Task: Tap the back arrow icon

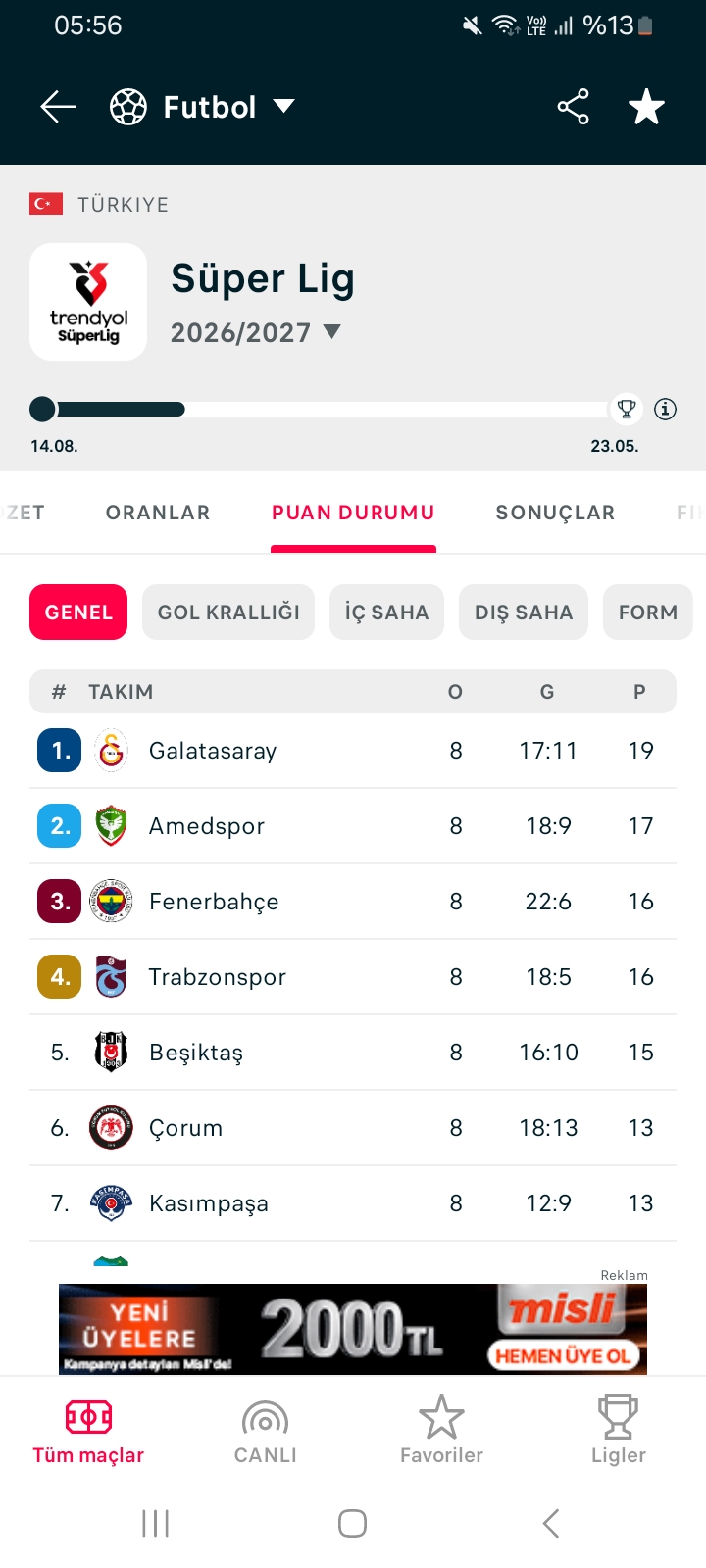Action: pyautogui.click(x=58, y=107)
